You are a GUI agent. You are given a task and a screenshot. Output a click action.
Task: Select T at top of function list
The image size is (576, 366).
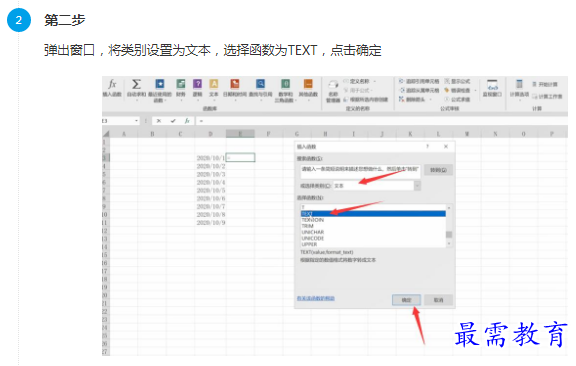(373, 208)
